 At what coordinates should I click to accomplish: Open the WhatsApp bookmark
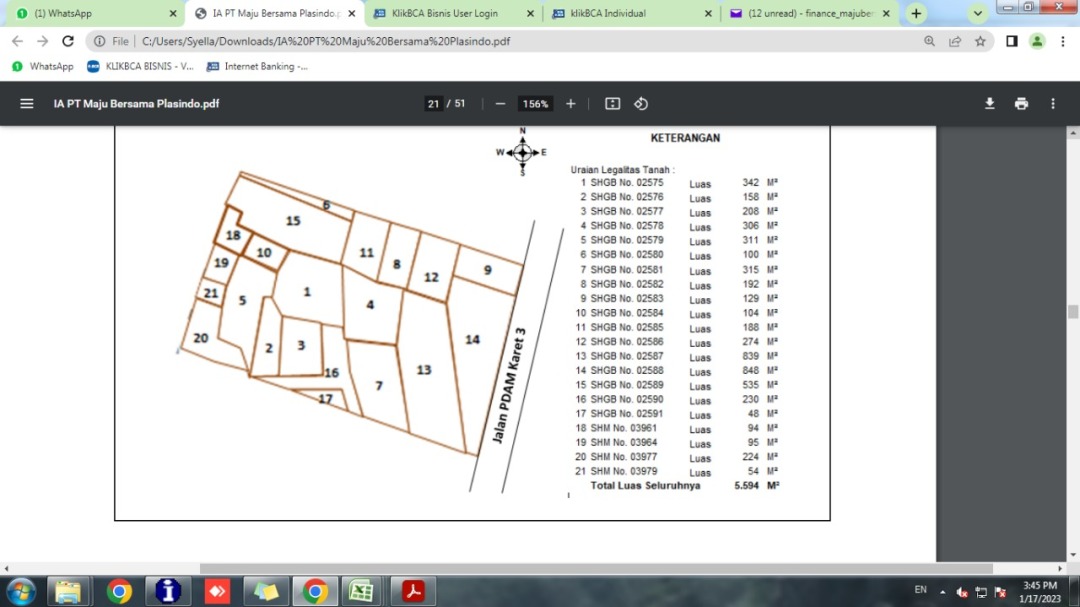(42, 66)
